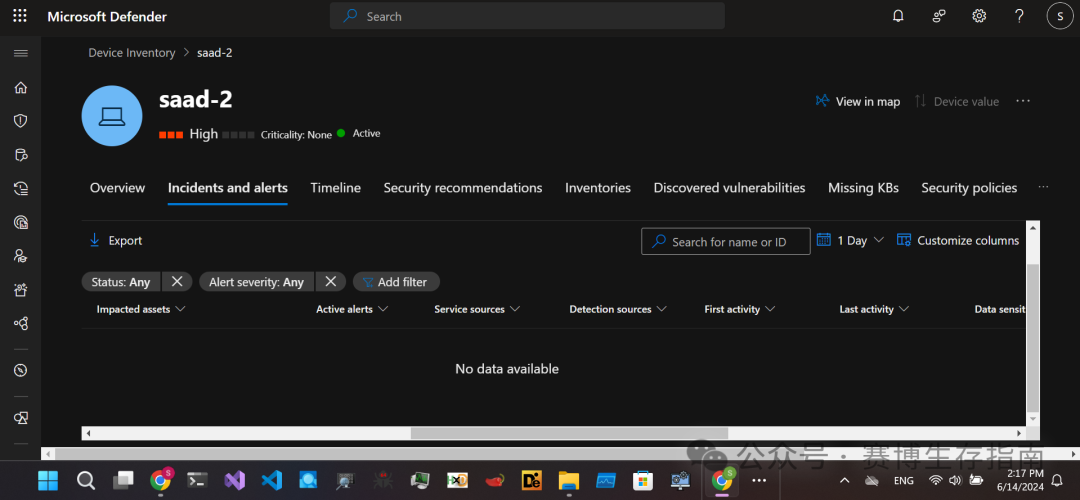This screenshot has width=1080, height=500.
Task: Open the Security recommendations tab
Action: pyautogui.click(x=463, y=188)
